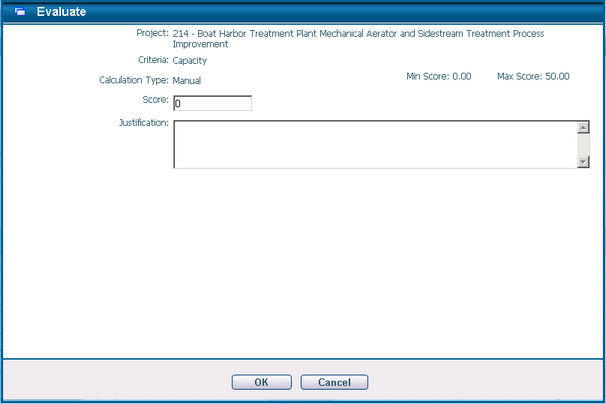The height and width of the screenshot is (404, 606).
Task: Click the Justification field label
Action: (x=143, y=124)
